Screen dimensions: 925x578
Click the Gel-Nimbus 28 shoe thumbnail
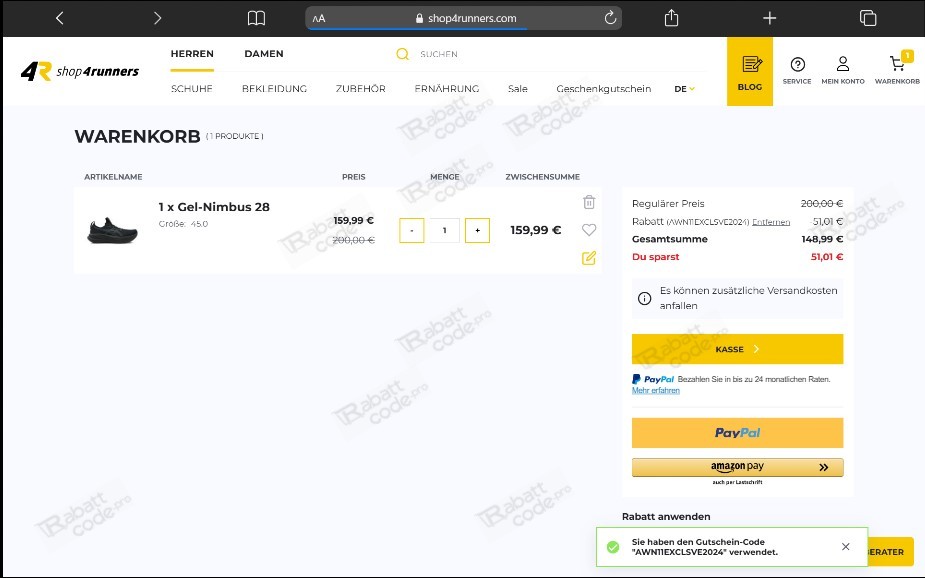pos(112,231)
